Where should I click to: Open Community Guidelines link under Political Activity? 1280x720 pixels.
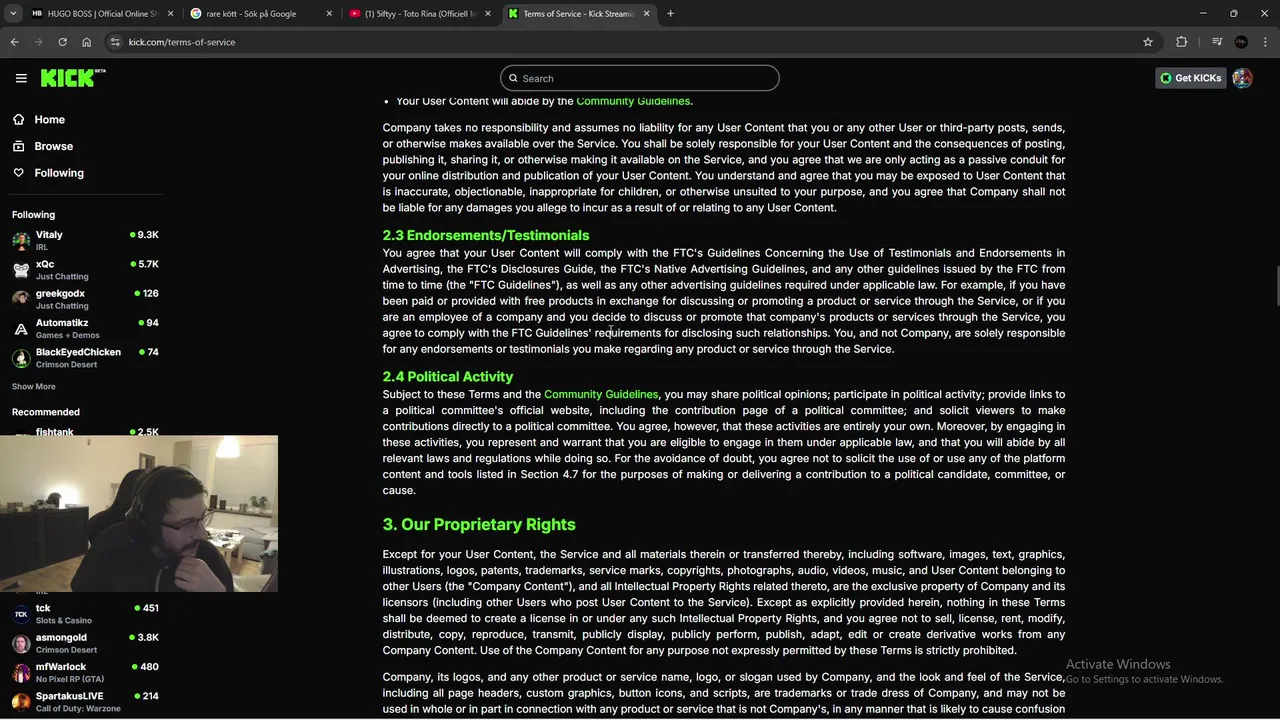[601, 394]
